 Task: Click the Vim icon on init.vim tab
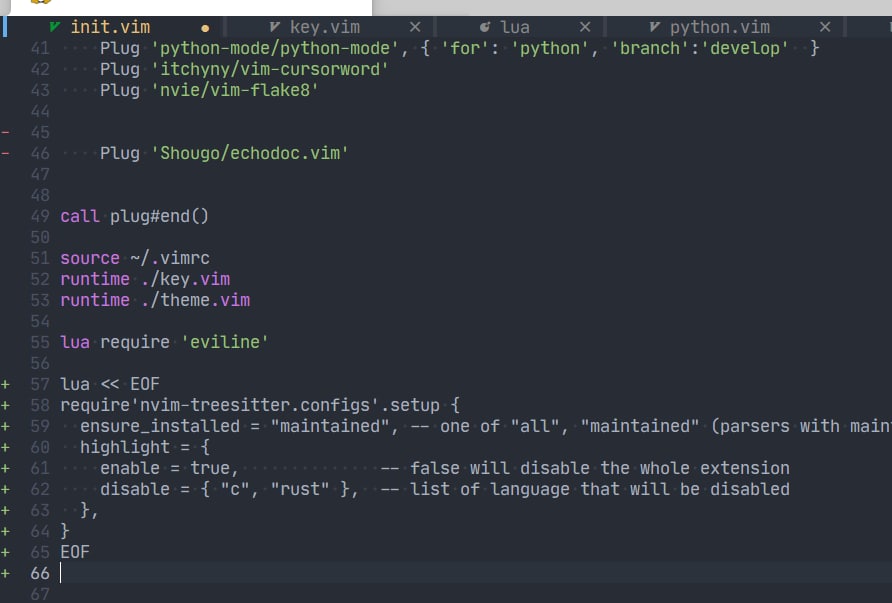pos(54,27)
